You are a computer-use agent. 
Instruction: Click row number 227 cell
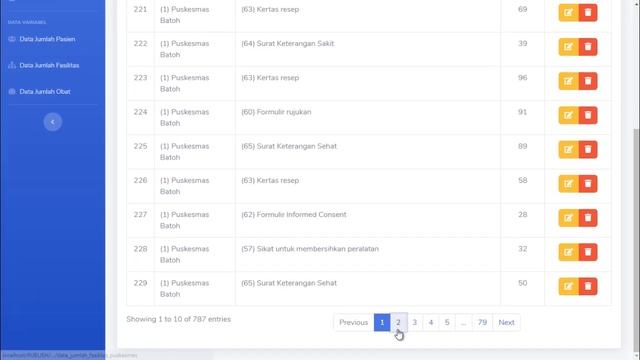click(140, 220)
